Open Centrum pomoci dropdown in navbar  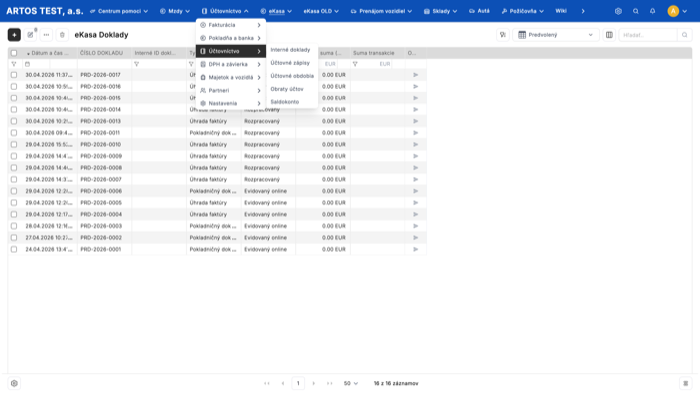click(119, 11)
